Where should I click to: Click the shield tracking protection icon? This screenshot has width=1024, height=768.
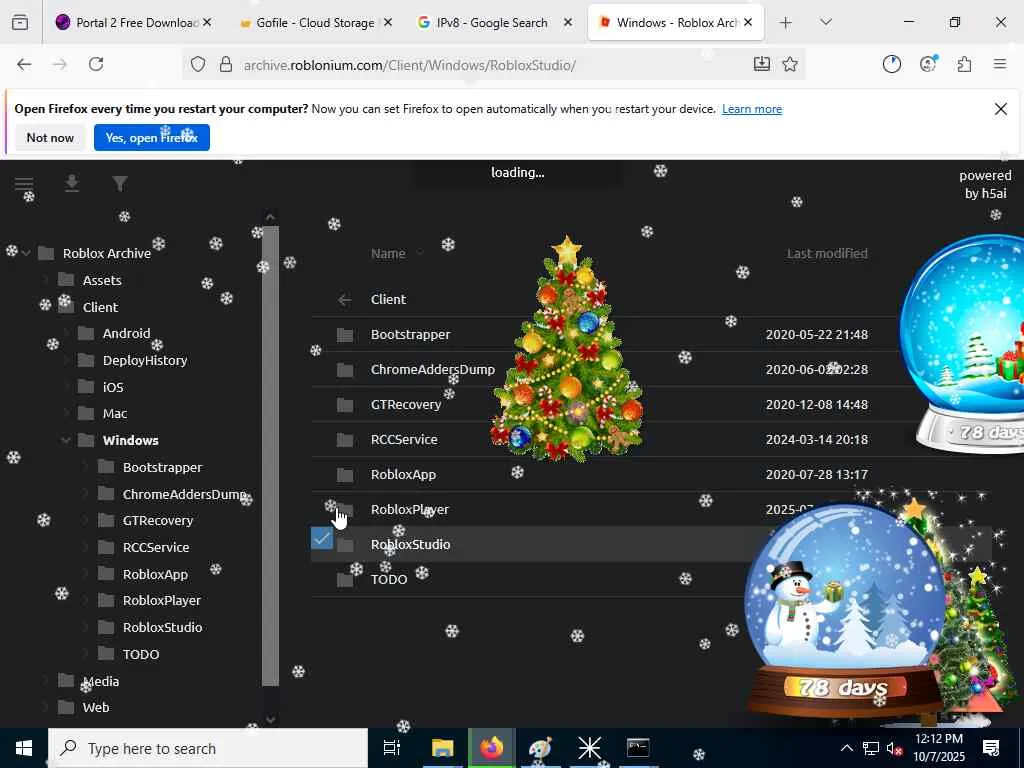[x=198, y=64]
